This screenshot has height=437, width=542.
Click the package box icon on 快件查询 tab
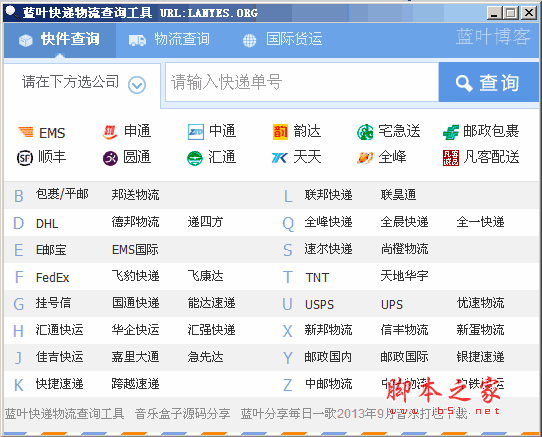click(x=26, y=40)
